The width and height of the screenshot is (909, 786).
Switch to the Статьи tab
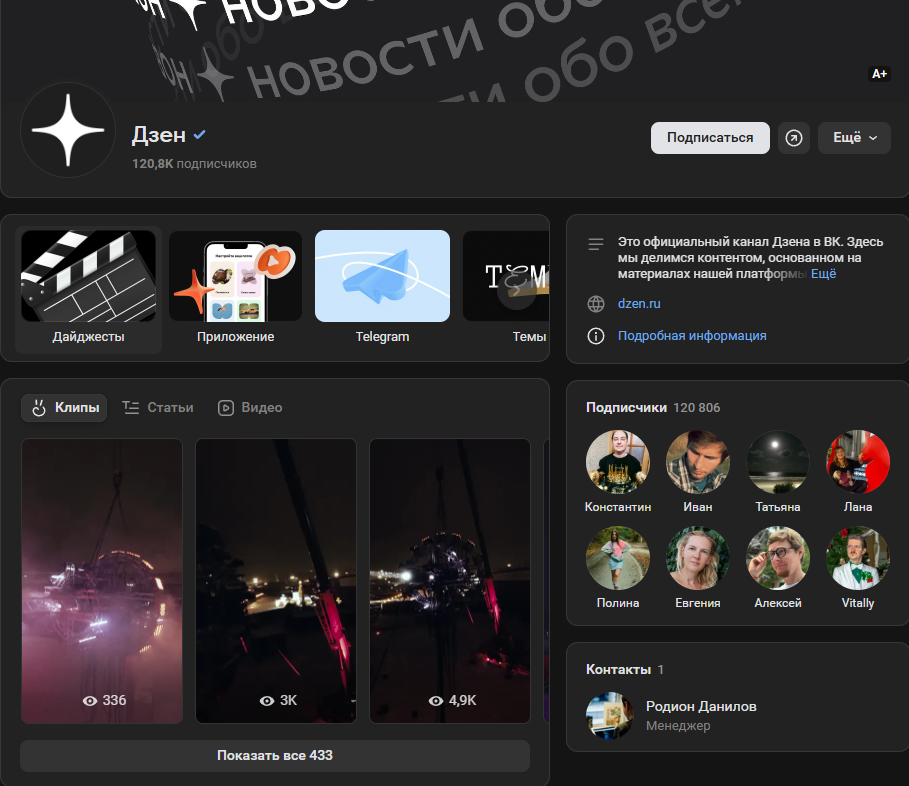(158, 408)
